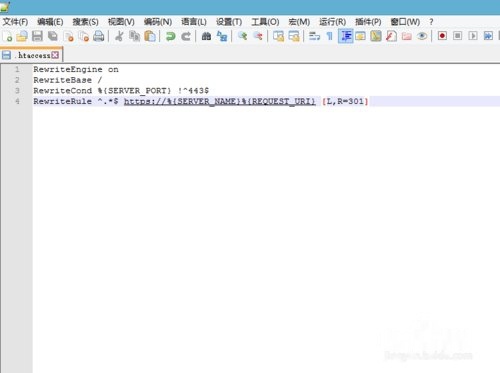Screen dimensions: 500x373
Task: Toggle show all characters pilcrow button
Action: 330,36
